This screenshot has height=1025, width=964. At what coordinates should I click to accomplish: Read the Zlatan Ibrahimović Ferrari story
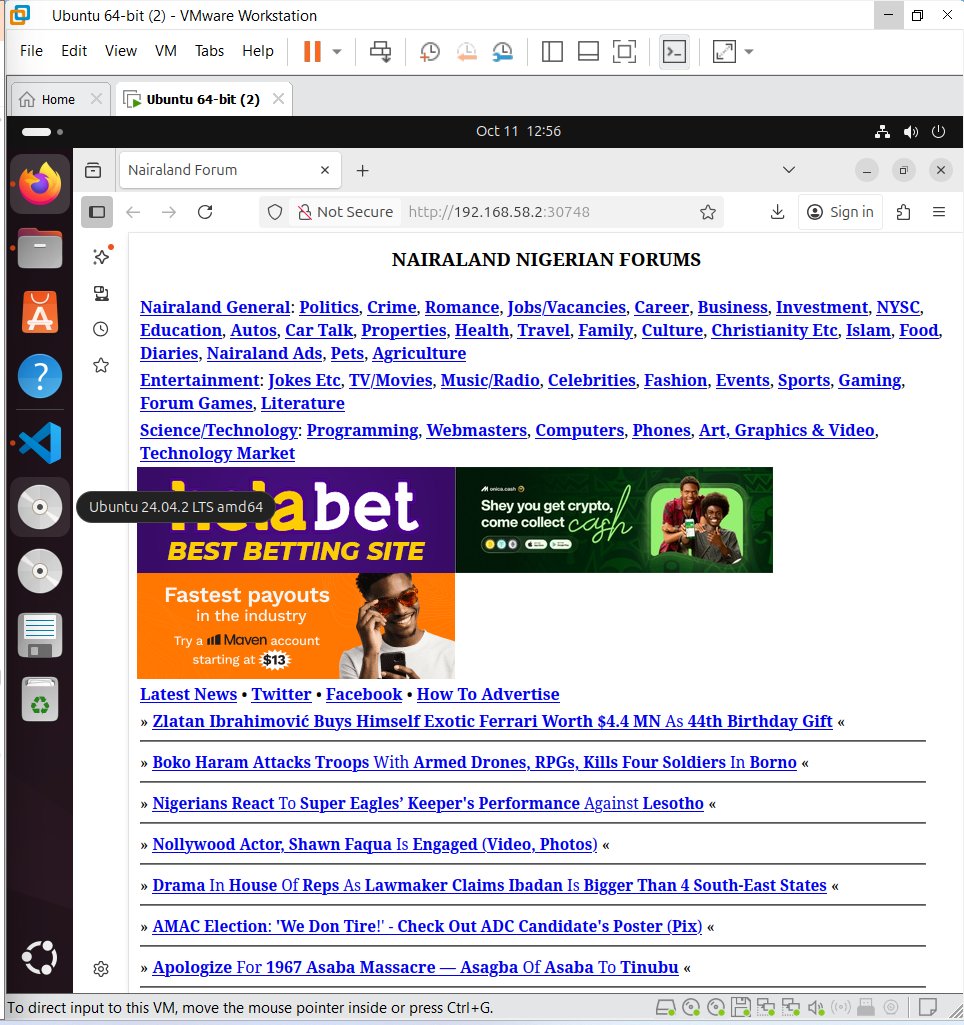click(492, 721)
